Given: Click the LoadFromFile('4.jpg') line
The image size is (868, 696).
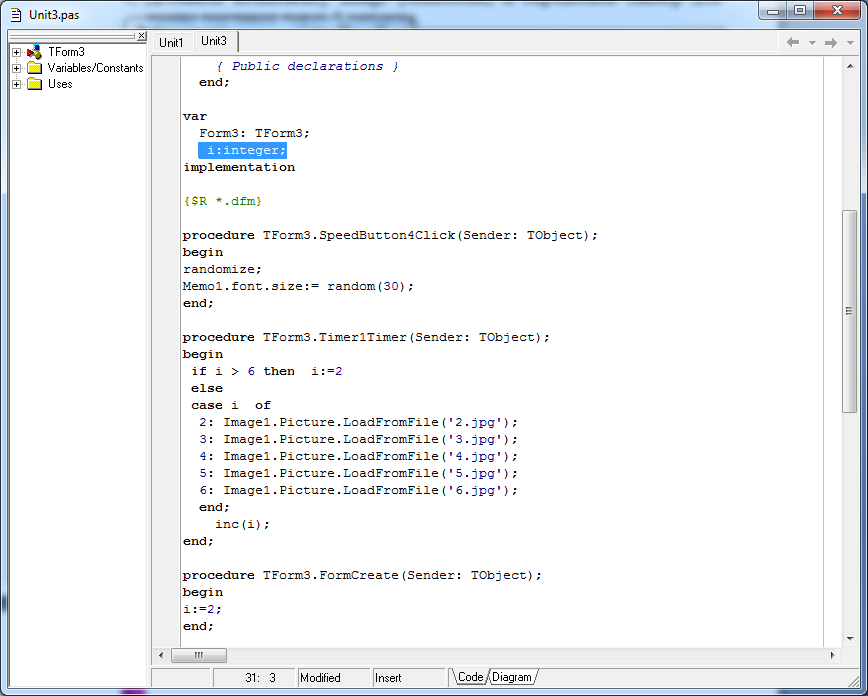Looking at the screenshot, I should click(x=359, y=456).
